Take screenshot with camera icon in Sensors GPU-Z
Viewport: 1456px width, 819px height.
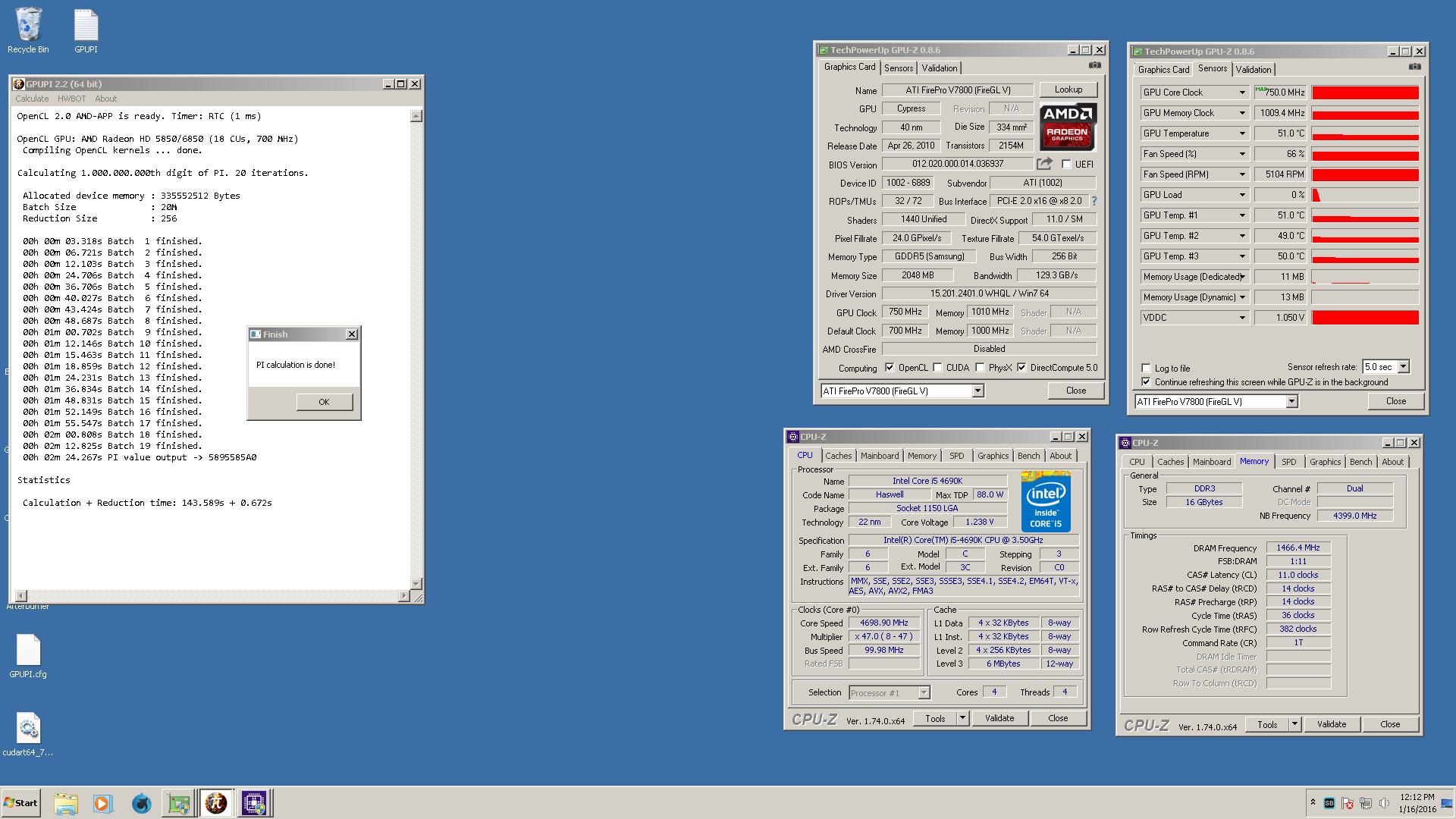[x=1414, y=67]
